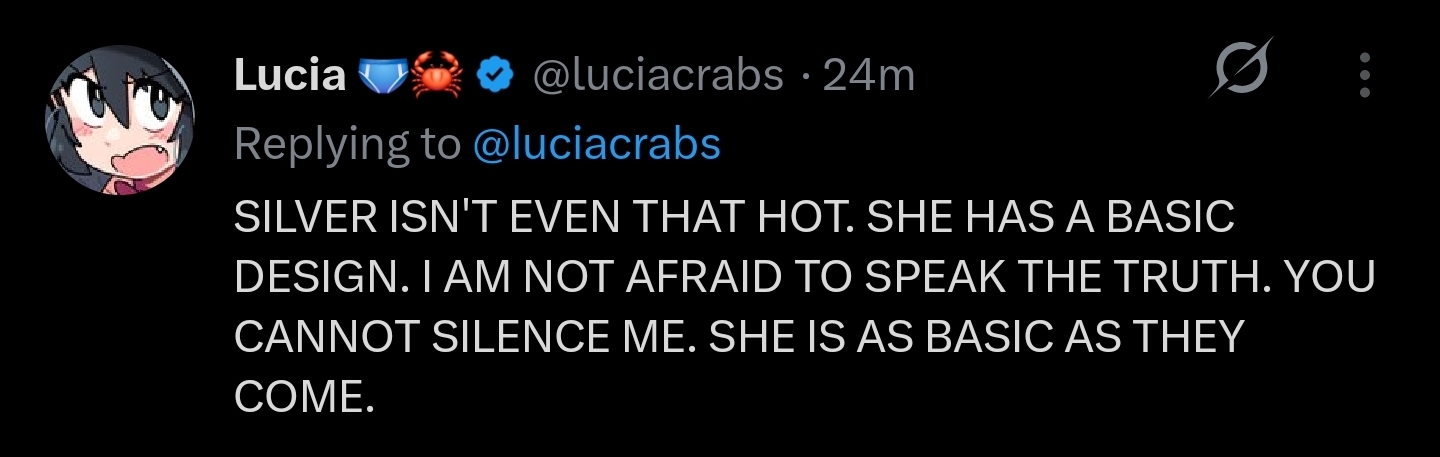Screen dimensions: 1440x457
Task: Follow the blue @luciacrabs reply mention
Action: (x=595, y=145)
